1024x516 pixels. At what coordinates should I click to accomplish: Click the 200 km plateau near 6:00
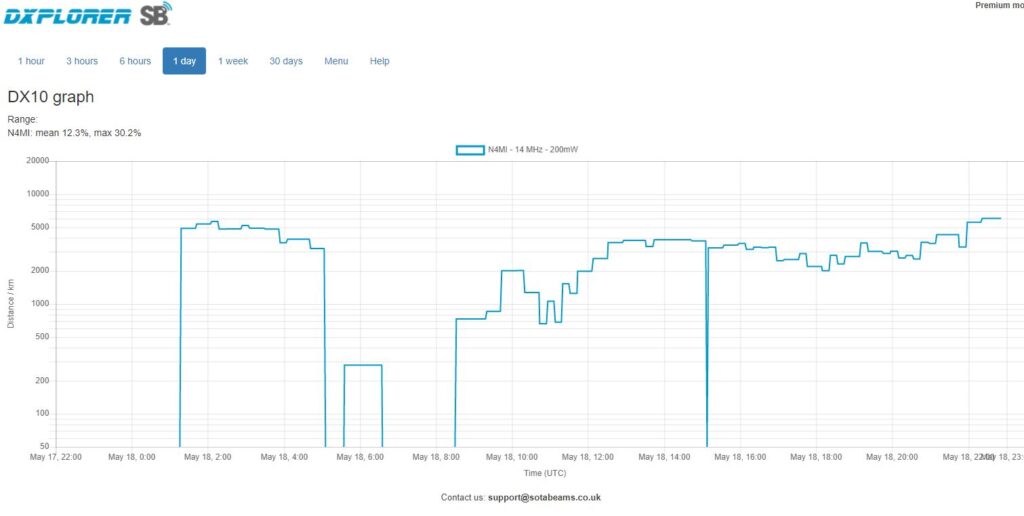(363, 365)
